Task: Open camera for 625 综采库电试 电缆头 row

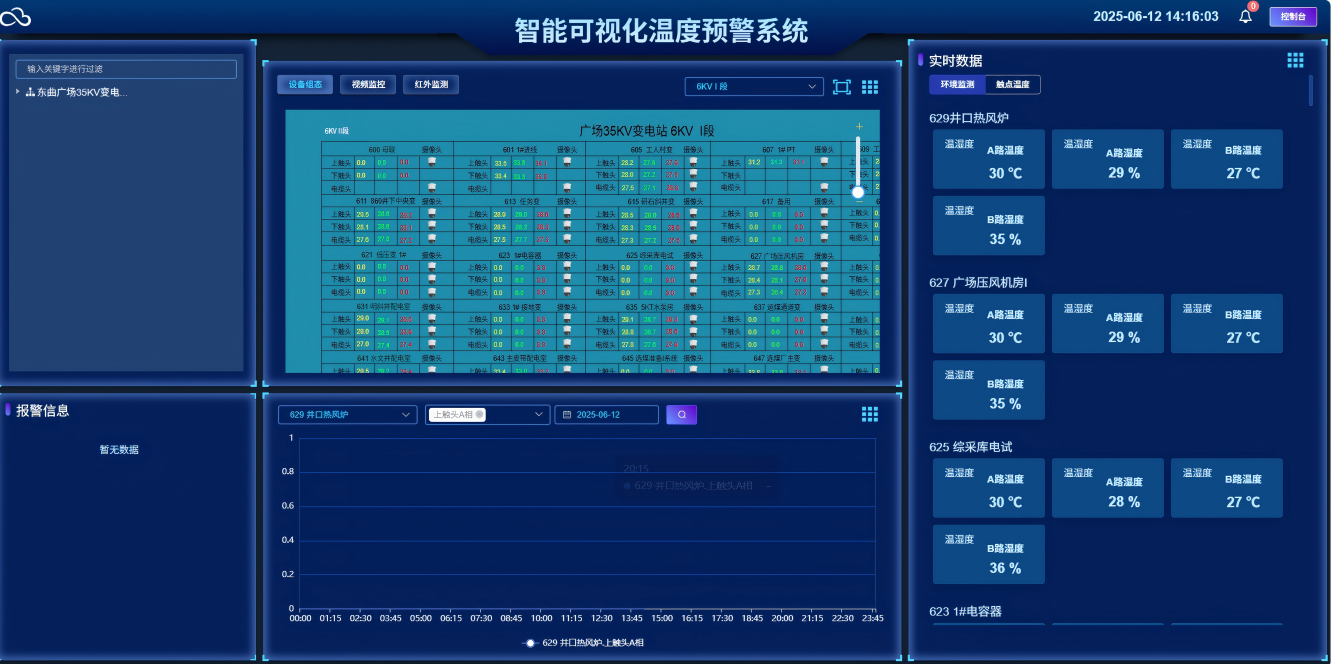Action: pyautogui.click(x=693, y=292)
